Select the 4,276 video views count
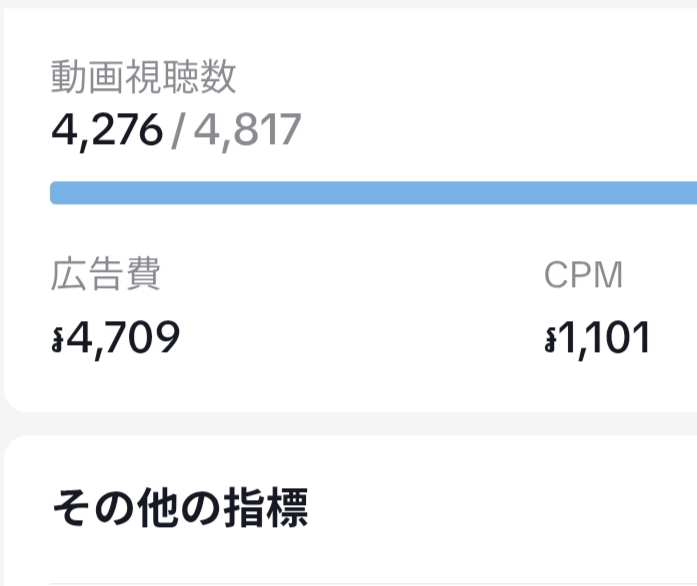 (x=106, y=130)
